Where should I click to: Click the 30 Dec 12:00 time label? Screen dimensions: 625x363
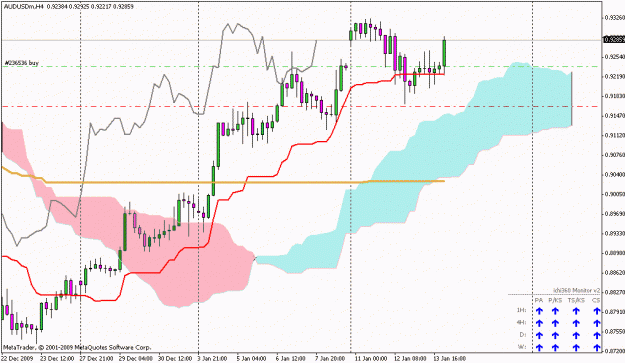(x=174, y=359)
